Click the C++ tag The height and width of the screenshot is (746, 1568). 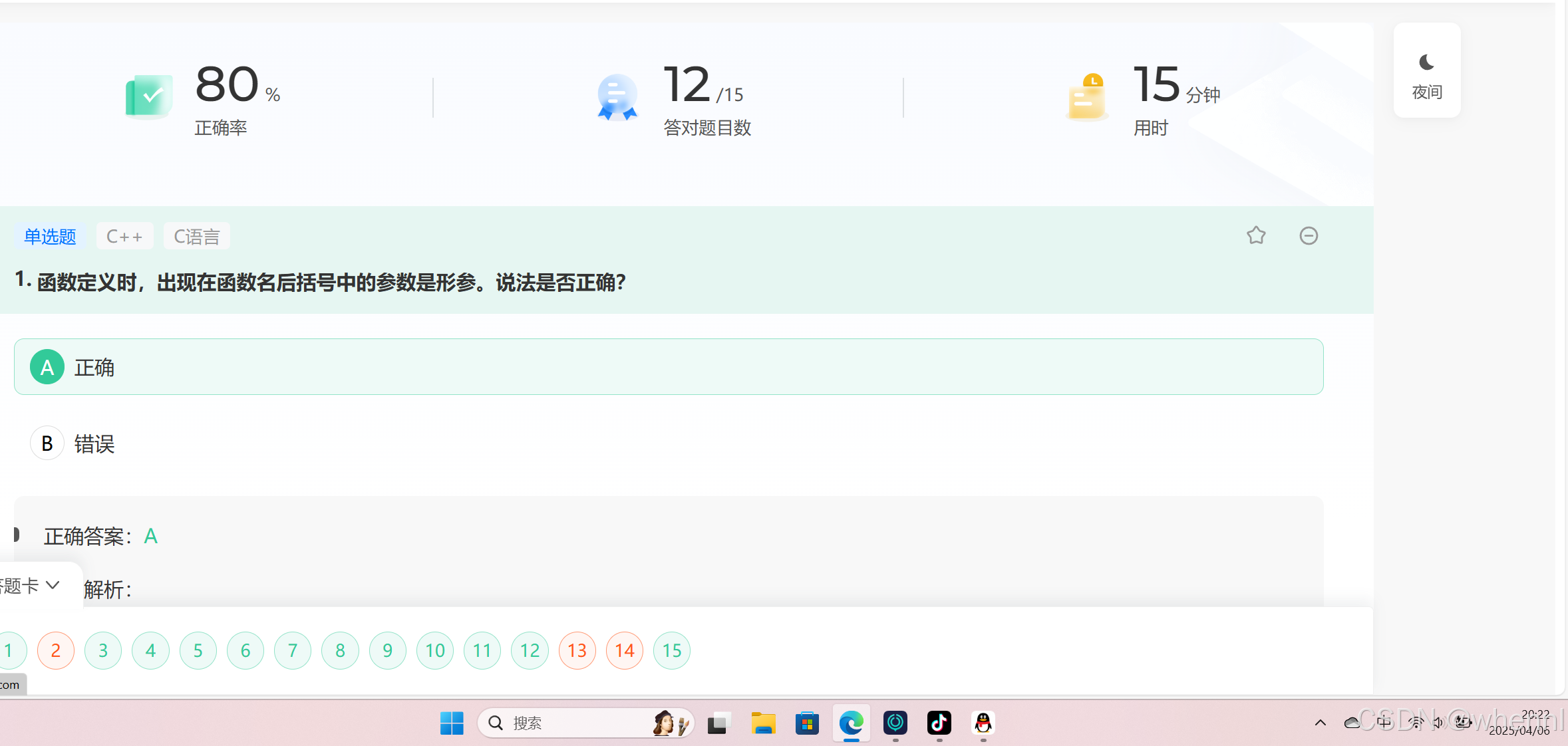coord(124,236)
